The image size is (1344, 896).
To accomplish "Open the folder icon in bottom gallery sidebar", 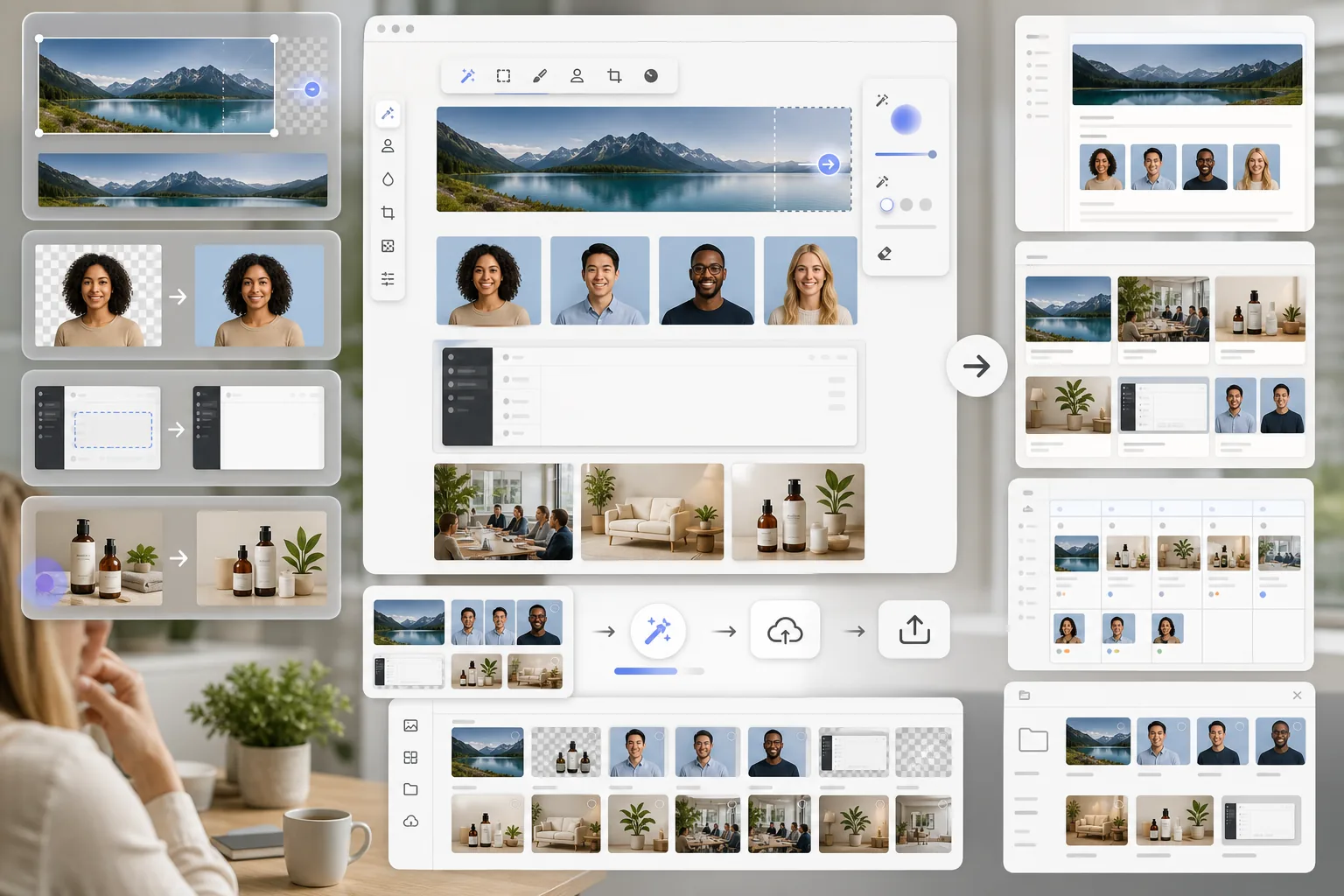I will [411, 789].
